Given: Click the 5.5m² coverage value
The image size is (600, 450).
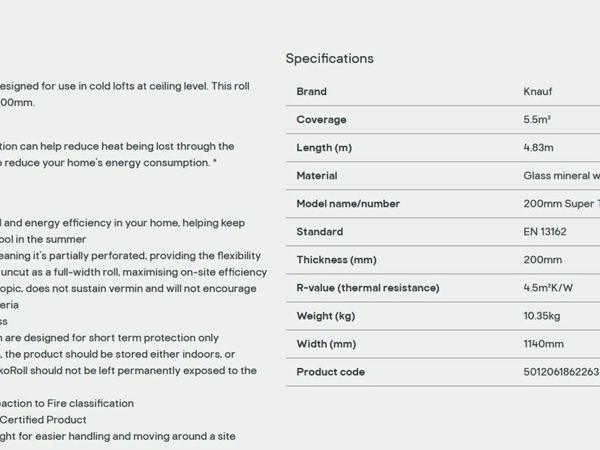Looking at the screenshot, I should 537,119.
